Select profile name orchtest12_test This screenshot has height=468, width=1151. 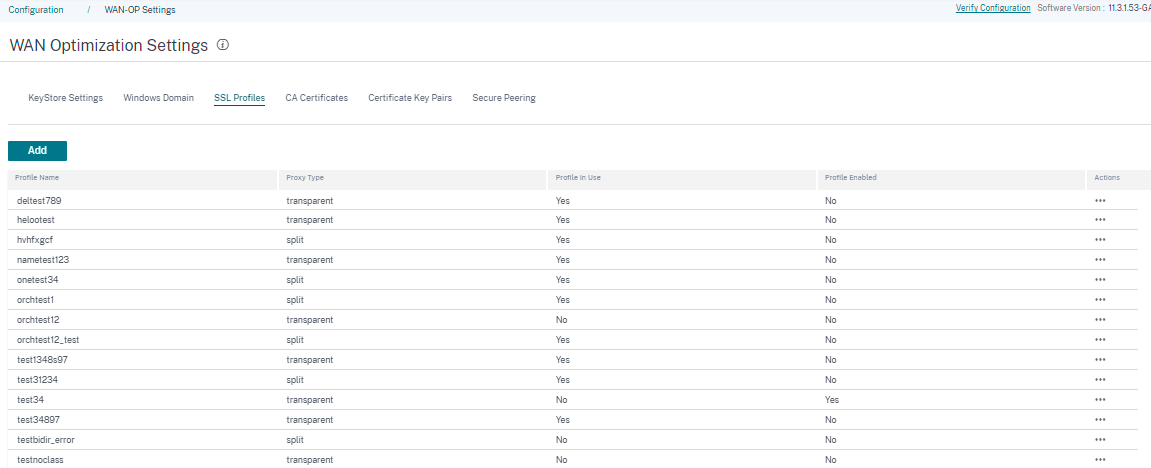(x=48, y=340)
